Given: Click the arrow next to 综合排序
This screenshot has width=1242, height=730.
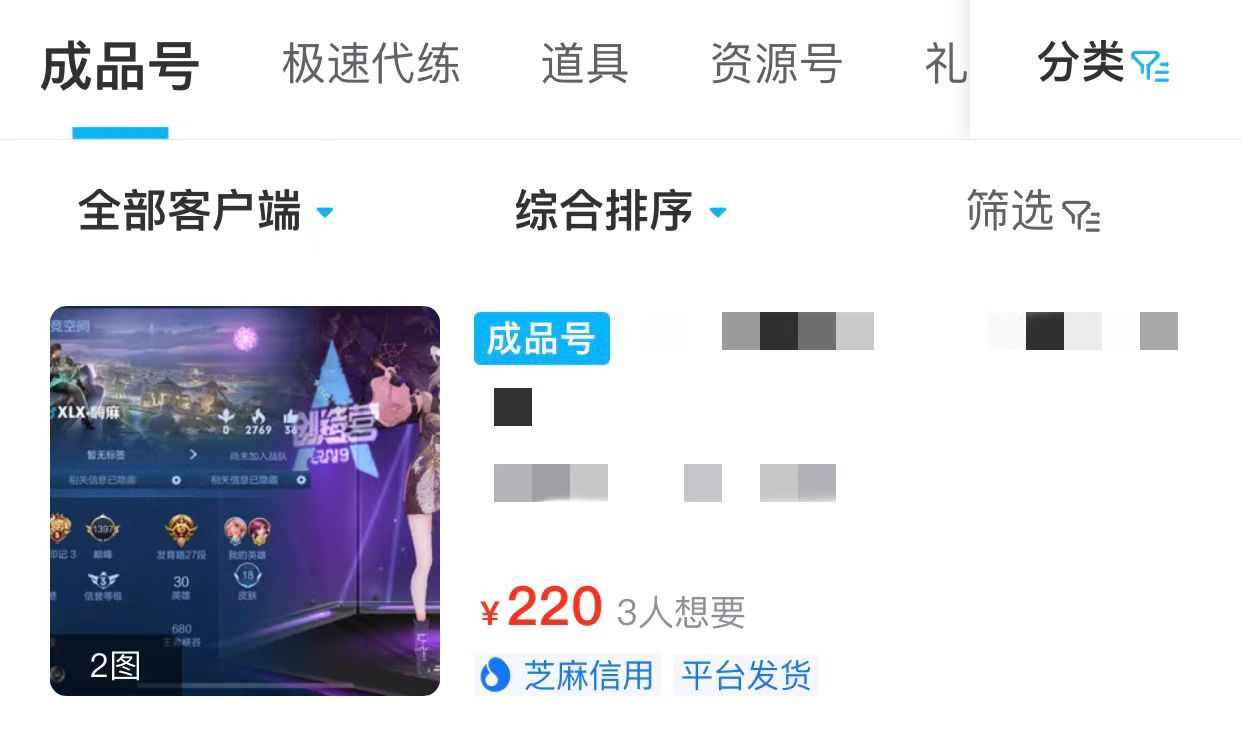Looking at the screenshot, I should click(x=717, y=213).
